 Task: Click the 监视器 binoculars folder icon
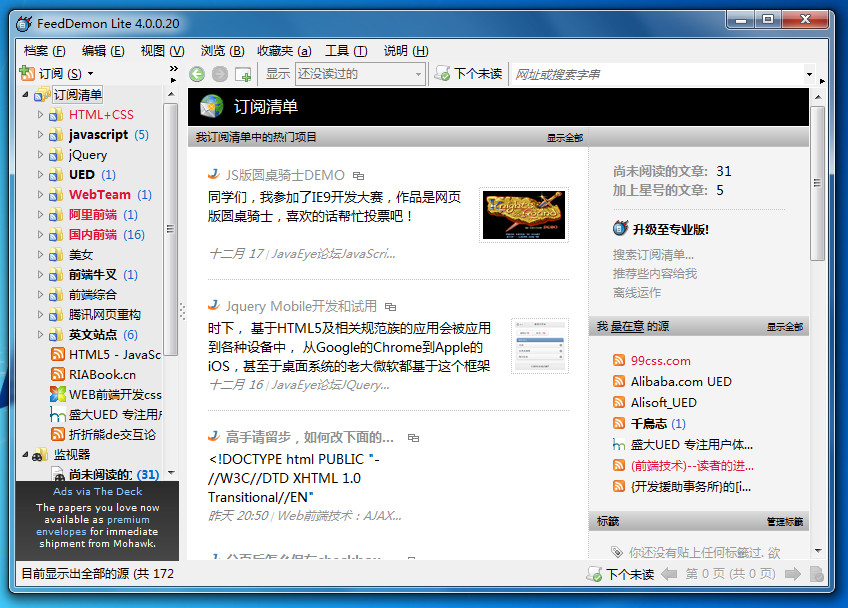coord(41,455)
